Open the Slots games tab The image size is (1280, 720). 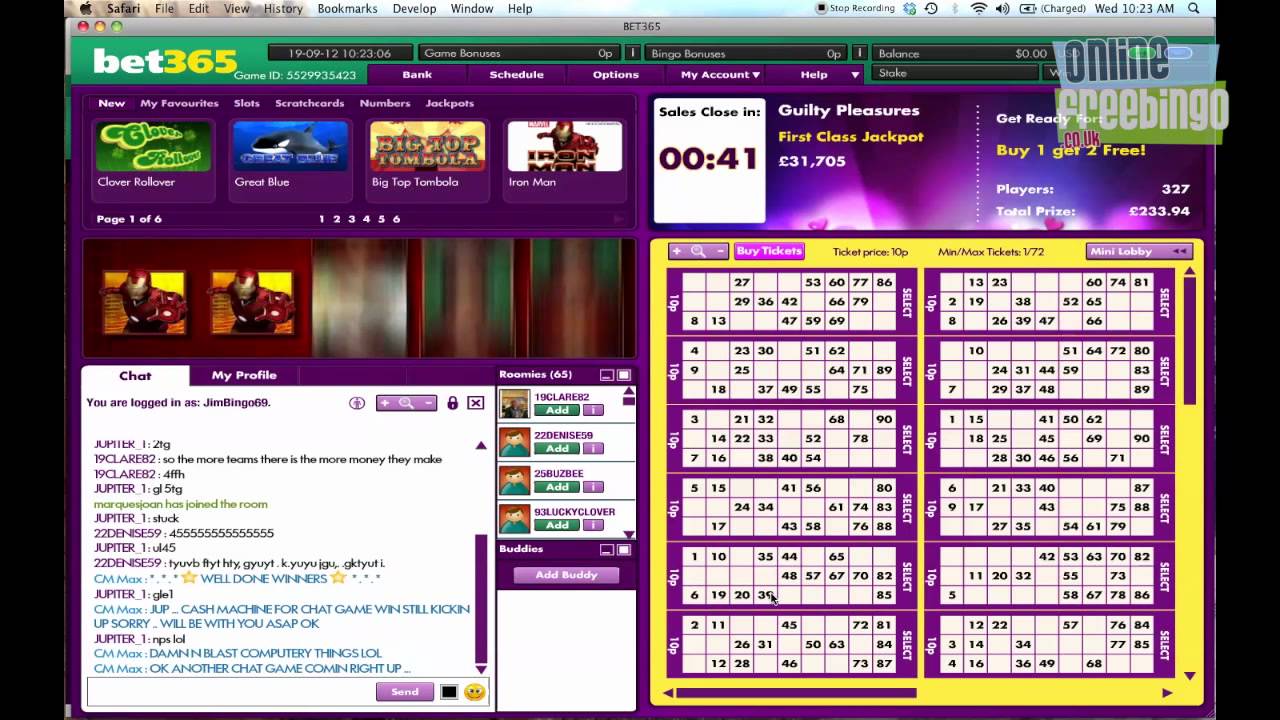coord(247,103)
